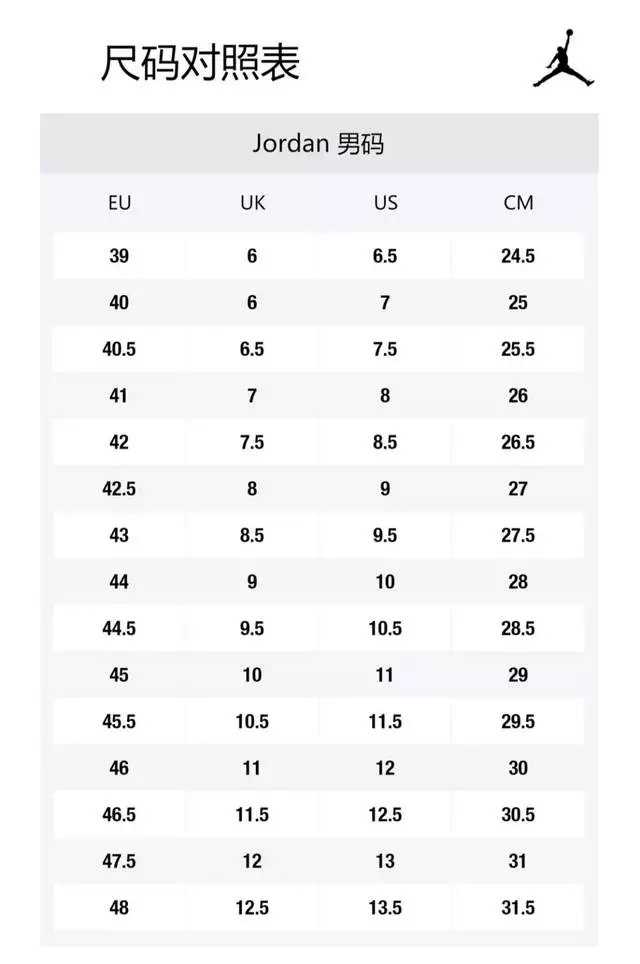Click EU size 42.5 cell

(119, 489)
